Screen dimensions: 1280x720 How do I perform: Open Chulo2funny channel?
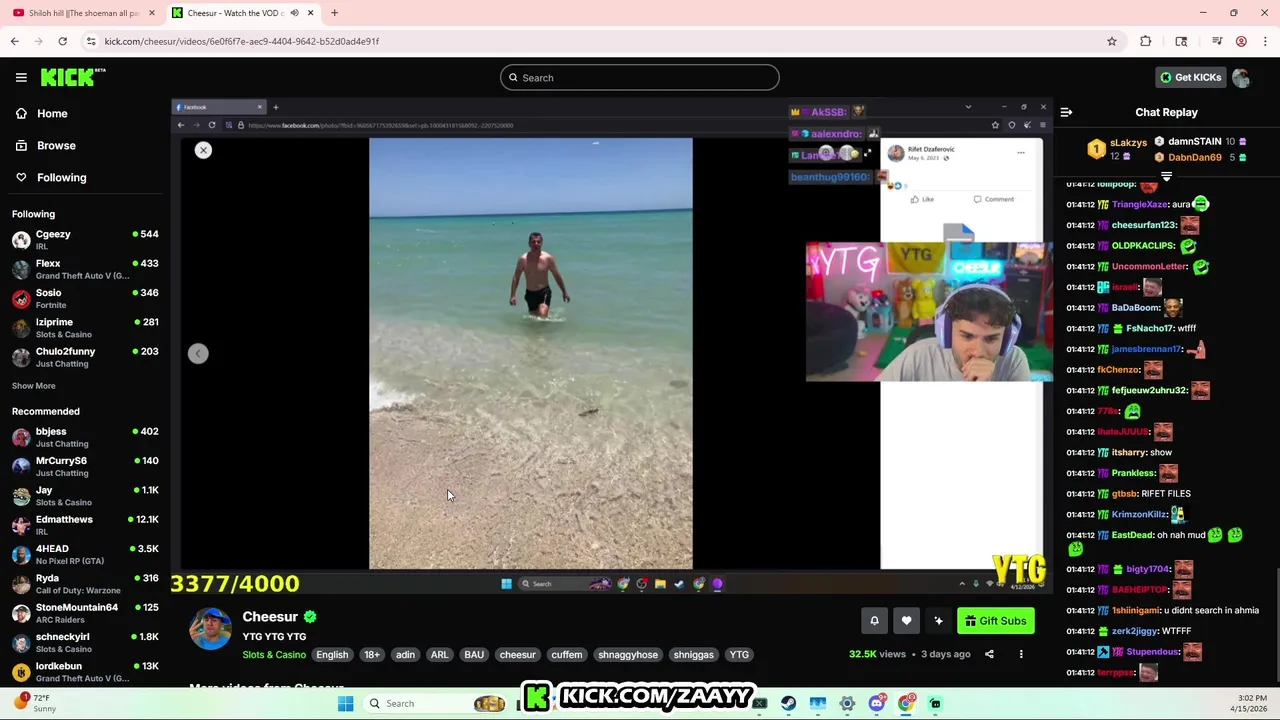click(x=85, y=357)
